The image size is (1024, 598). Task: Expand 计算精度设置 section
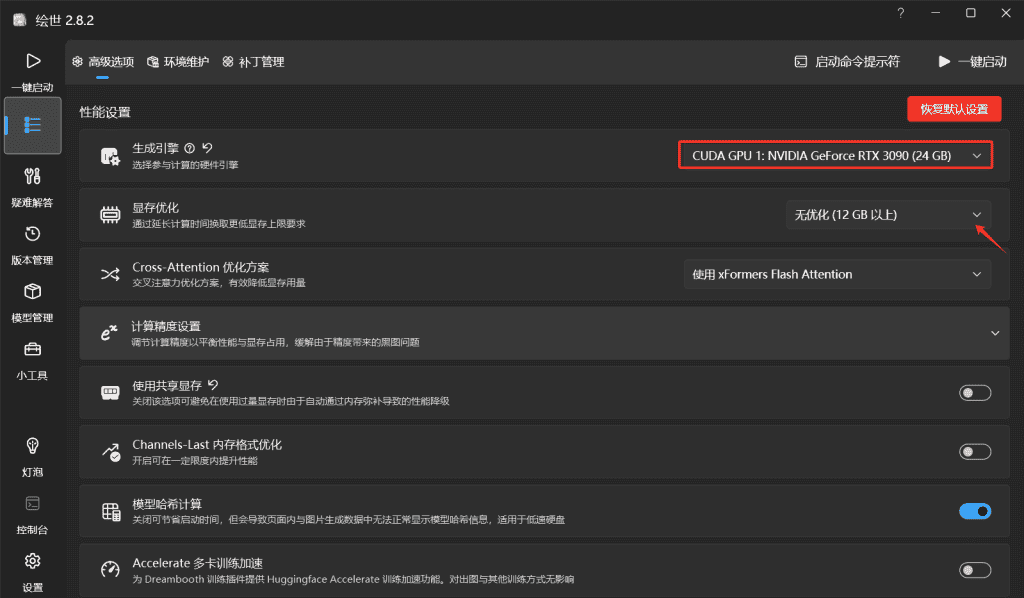[x=994, y=333]
